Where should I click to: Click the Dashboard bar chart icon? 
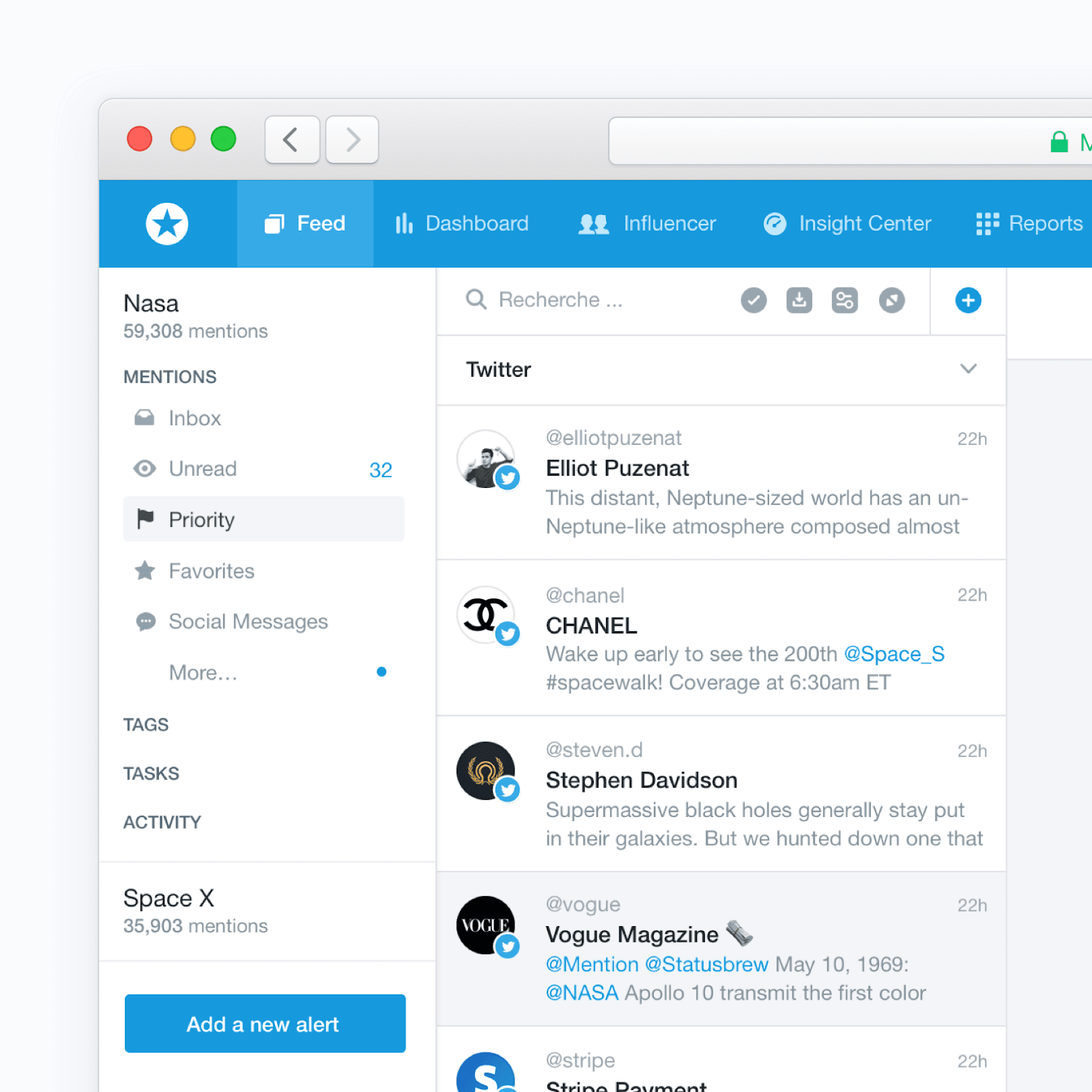click(x=404, y=224)
